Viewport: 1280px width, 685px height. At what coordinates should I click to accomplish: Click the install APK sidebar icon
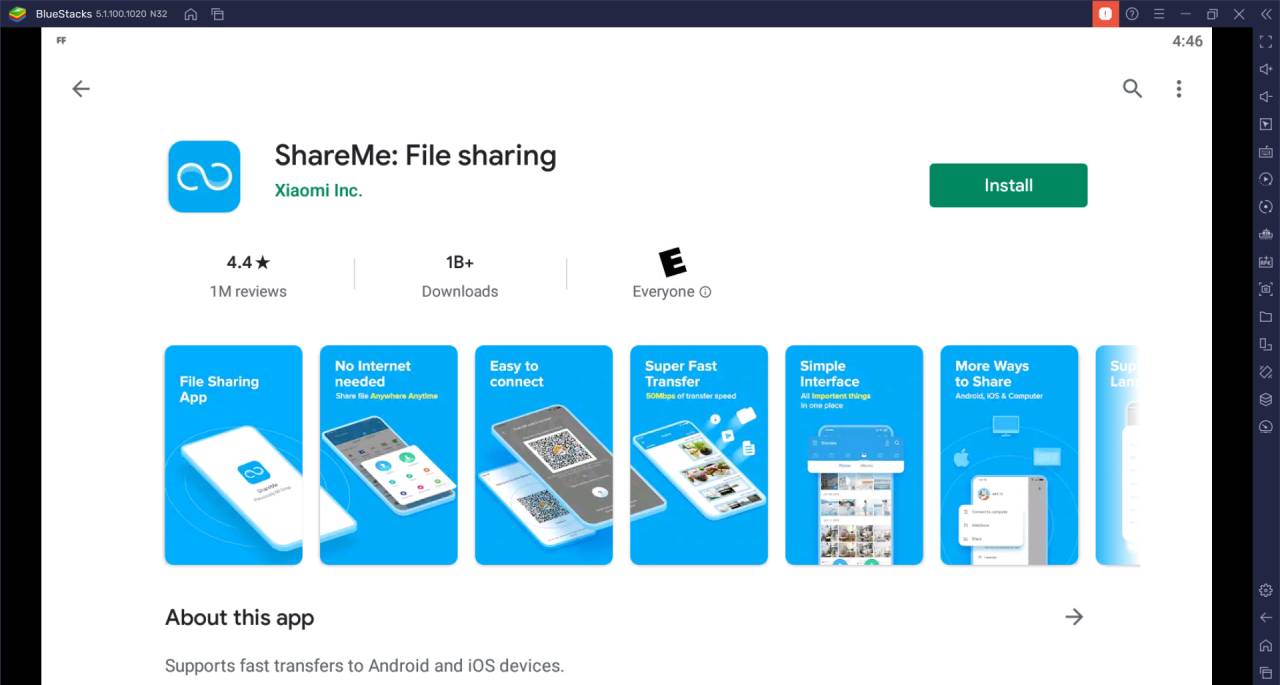tap(1266, 261)
